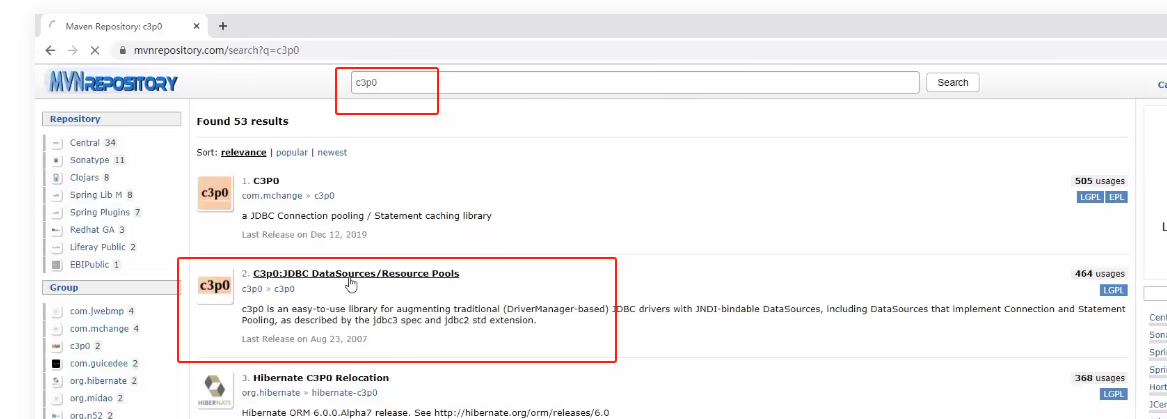Click the address bar URL
The width and height of the screenshot is (1167, 419).
(x=216, y=51)
